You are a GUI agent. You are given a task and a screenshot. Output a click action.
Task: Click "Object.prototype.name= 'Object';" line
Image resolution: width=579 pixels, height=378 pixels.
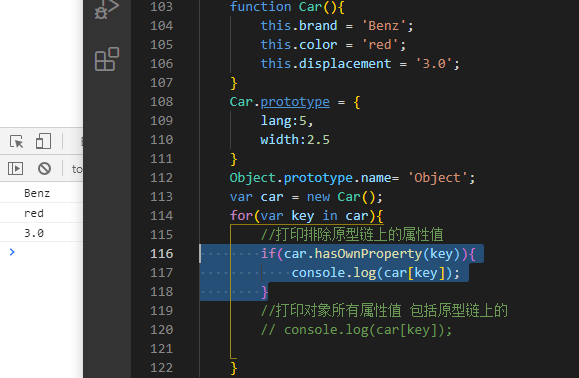point(352,178)
